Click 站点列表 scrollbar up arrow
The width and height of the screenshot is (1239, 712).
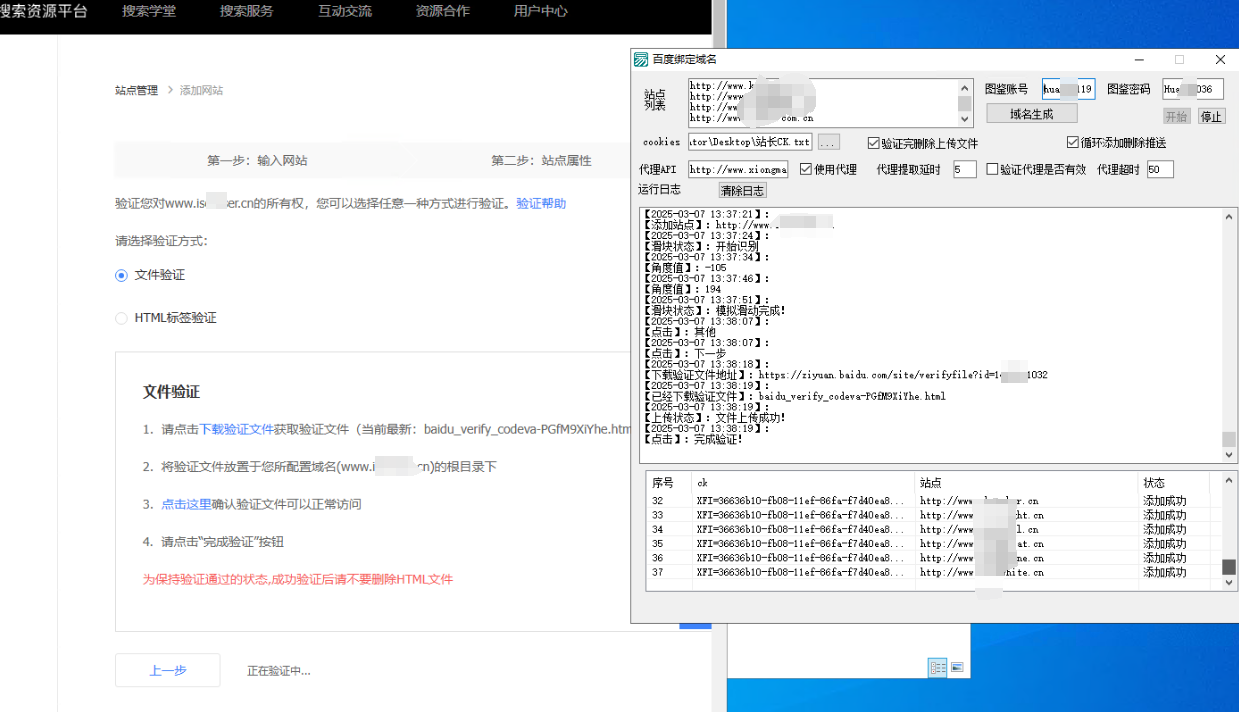[965, 86]
